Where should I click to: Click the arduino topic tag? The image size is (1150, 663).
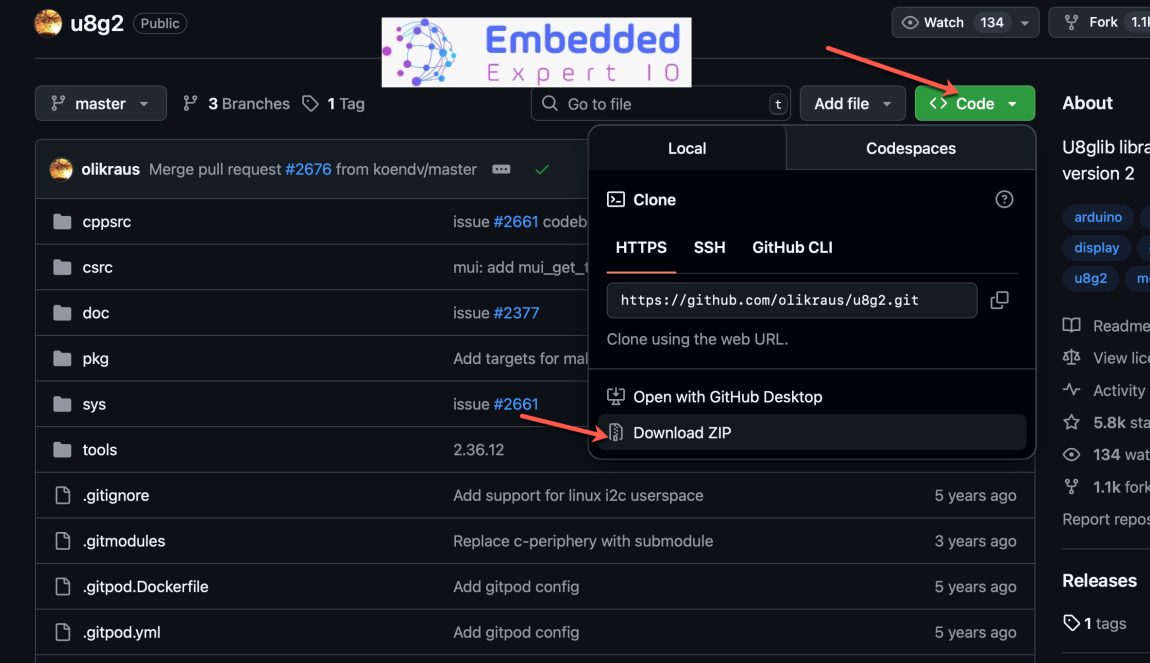1097,217
